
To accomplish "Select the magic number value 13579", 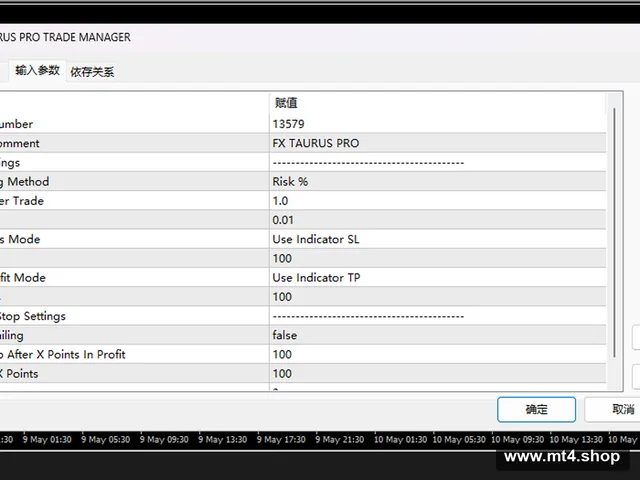I will click(x=438, y=124).
